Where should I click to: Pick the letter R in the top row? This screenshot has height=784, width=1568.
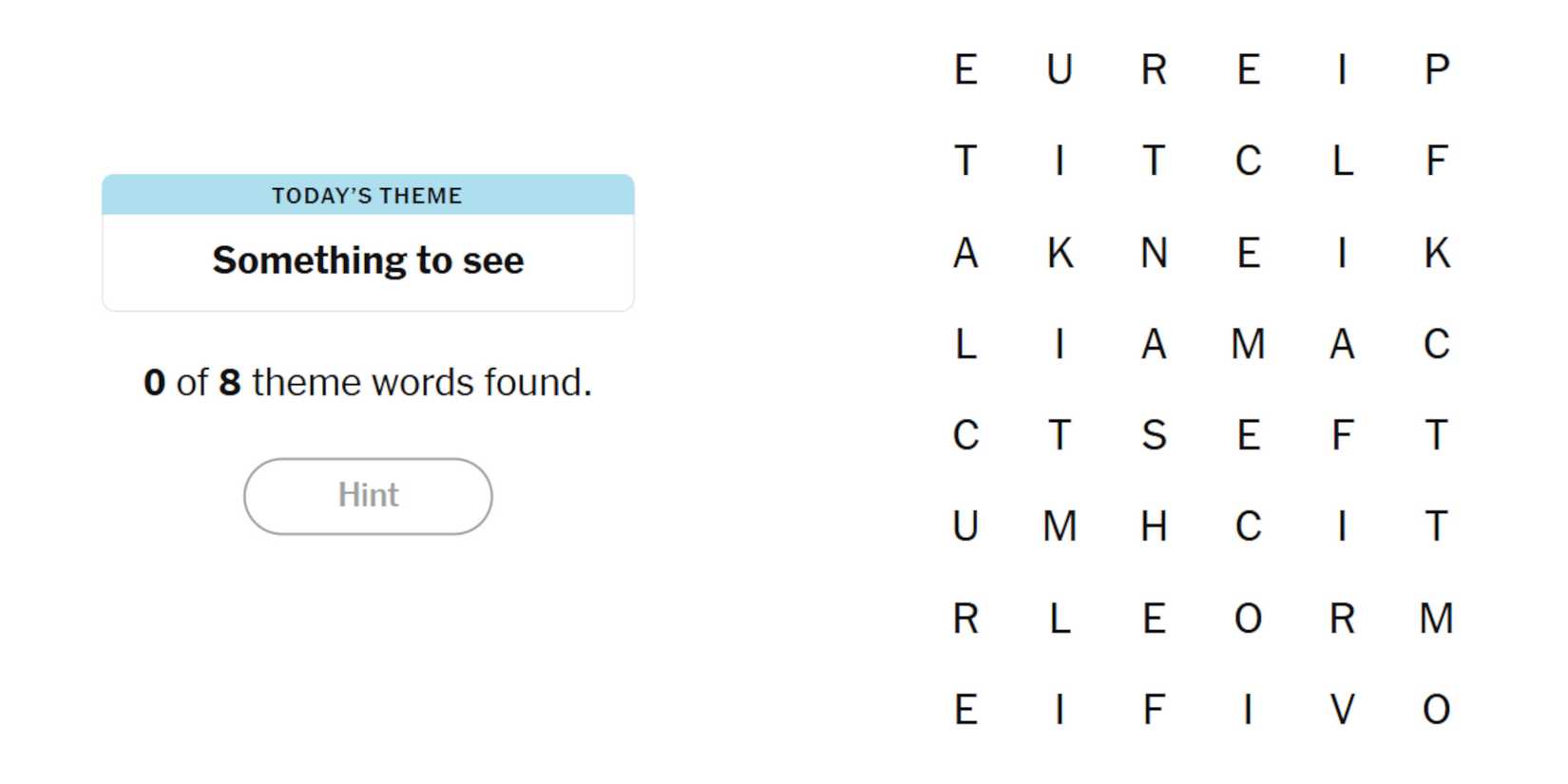tap(1154, 69)
